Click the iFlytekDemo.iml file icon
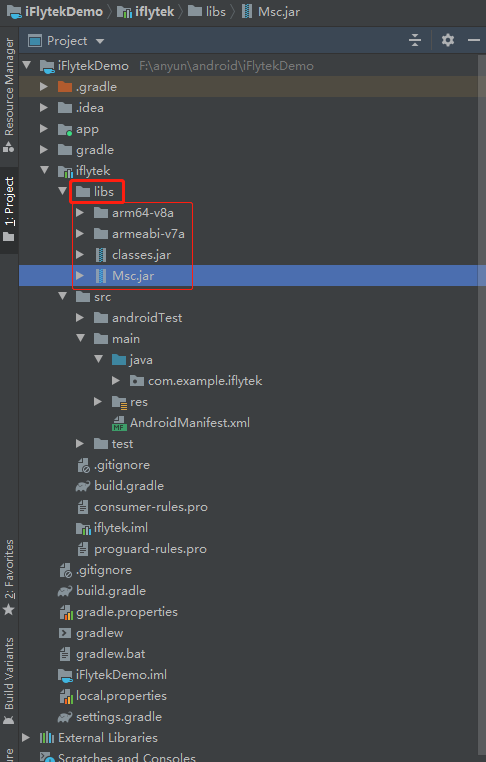486x762 pixels. 65,675
